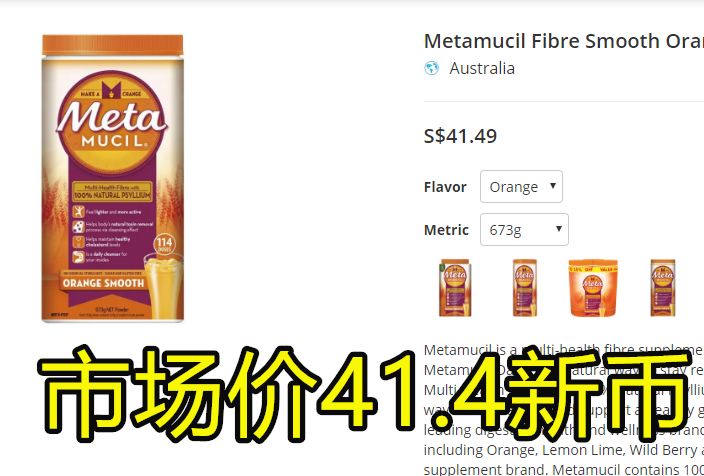This screenshot has height=476, width=704.
Task: Select the fourth Metamucil thumbnail image
Action: click(x=663, y=288)
